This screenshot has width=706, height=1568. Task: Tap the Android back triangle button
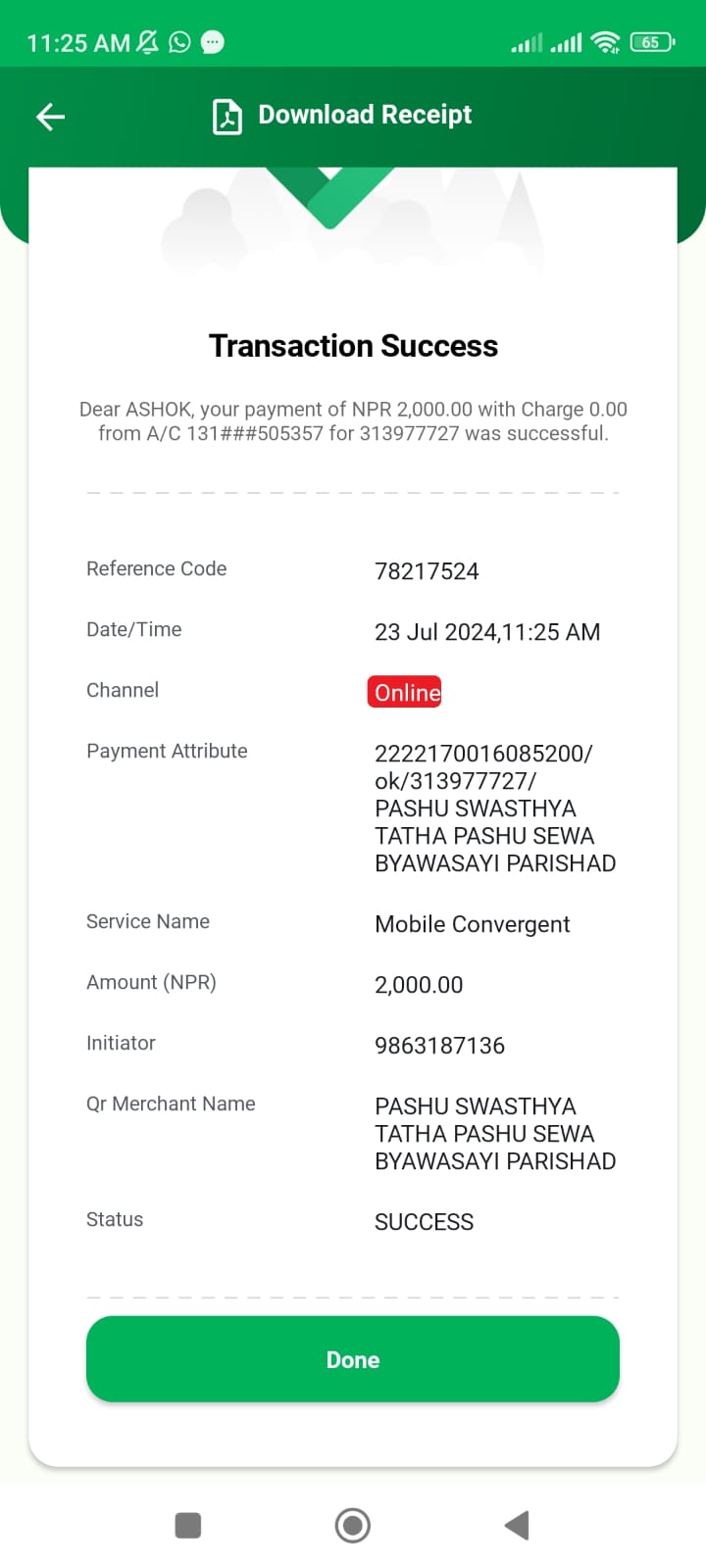click(x=517, y=1526)
